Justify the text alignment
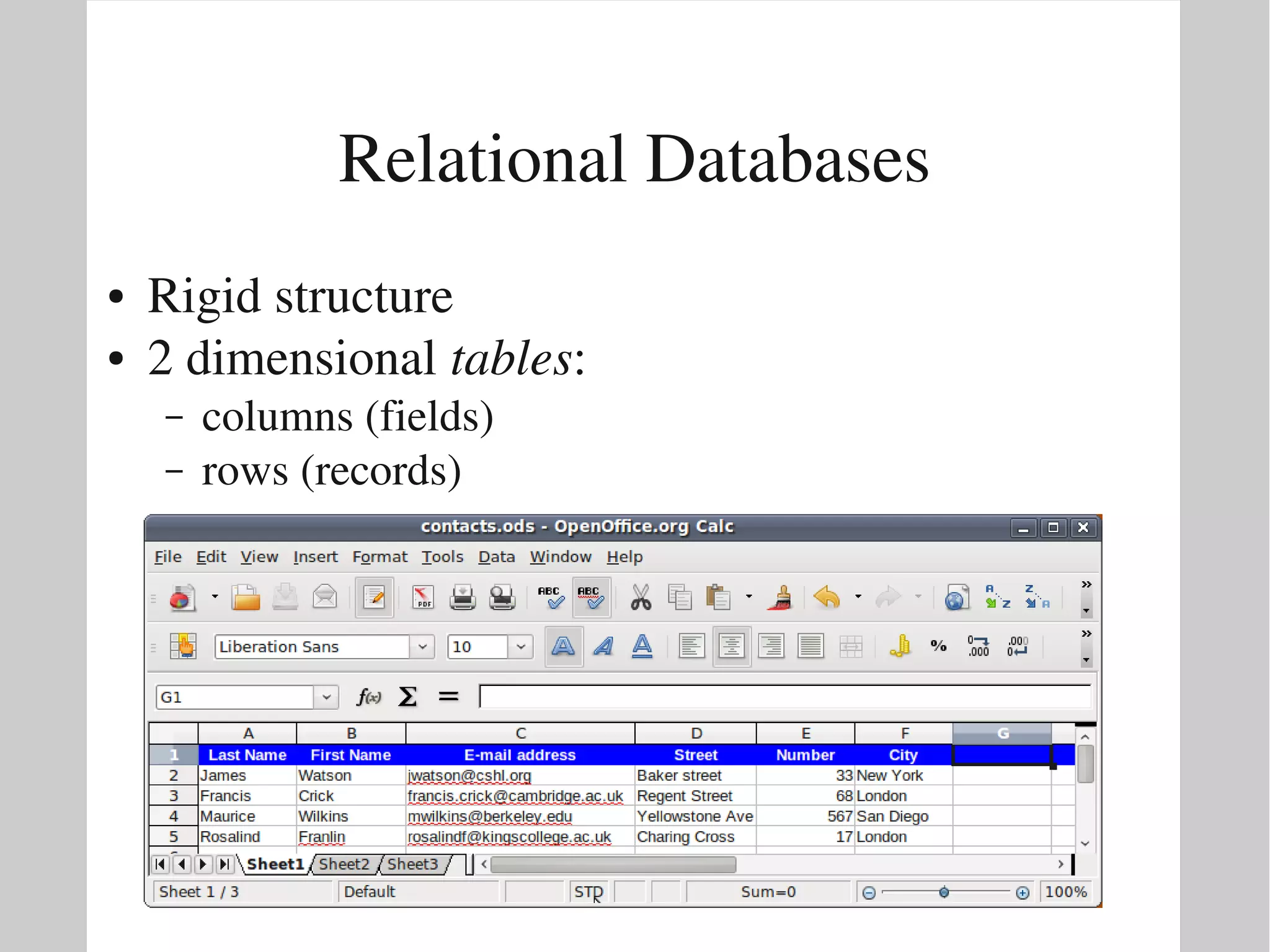 pos(810,646)
